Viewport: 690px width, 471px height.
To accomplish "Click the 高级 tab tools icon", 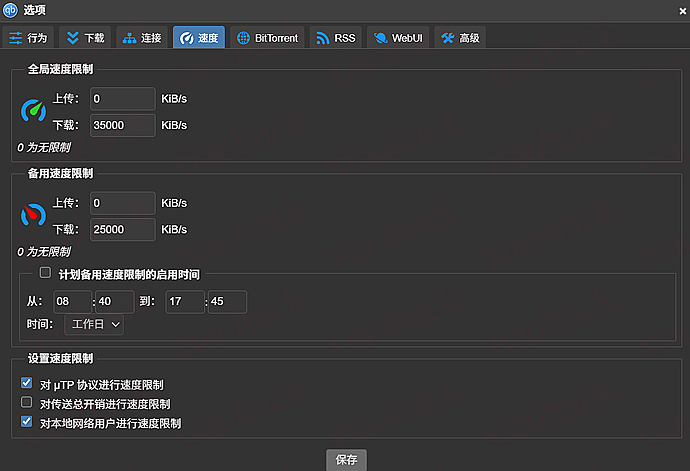I will point(447,38).
